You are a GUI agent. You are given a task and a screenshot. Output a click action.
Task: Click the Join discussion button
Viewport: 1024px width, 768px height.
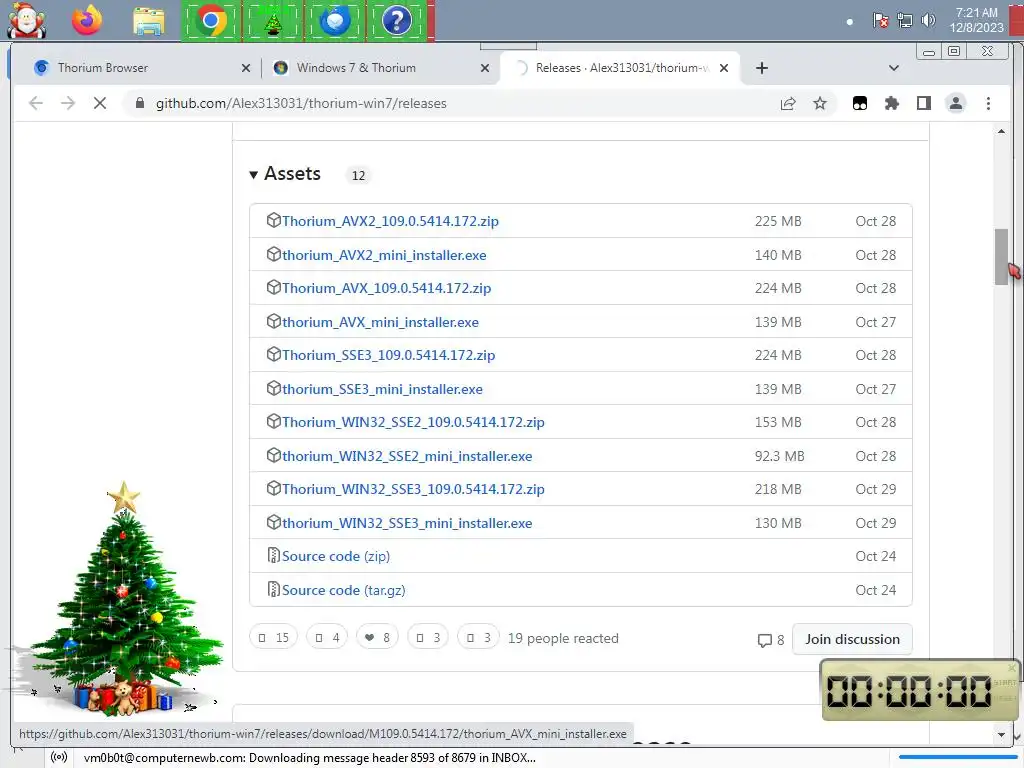[852, 639]
